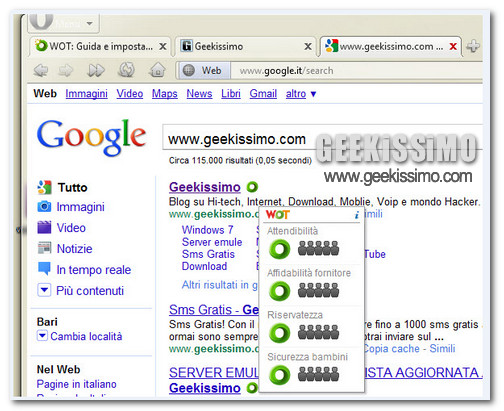Close the WOT: Guida e imposta tab
504x411 pixels.
pos(163,47)
